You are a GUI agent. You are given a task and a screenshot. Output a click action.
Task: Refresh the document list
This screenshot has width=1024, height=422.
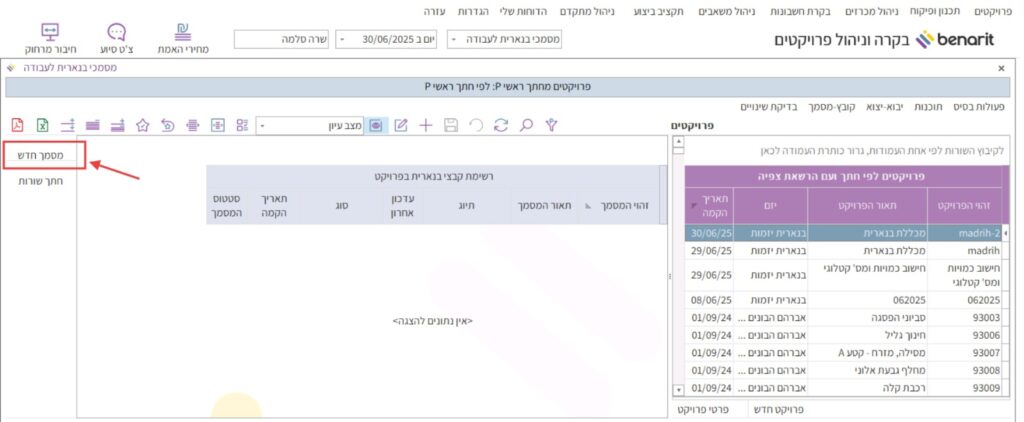pyautogui.click(x=500, y=126)
